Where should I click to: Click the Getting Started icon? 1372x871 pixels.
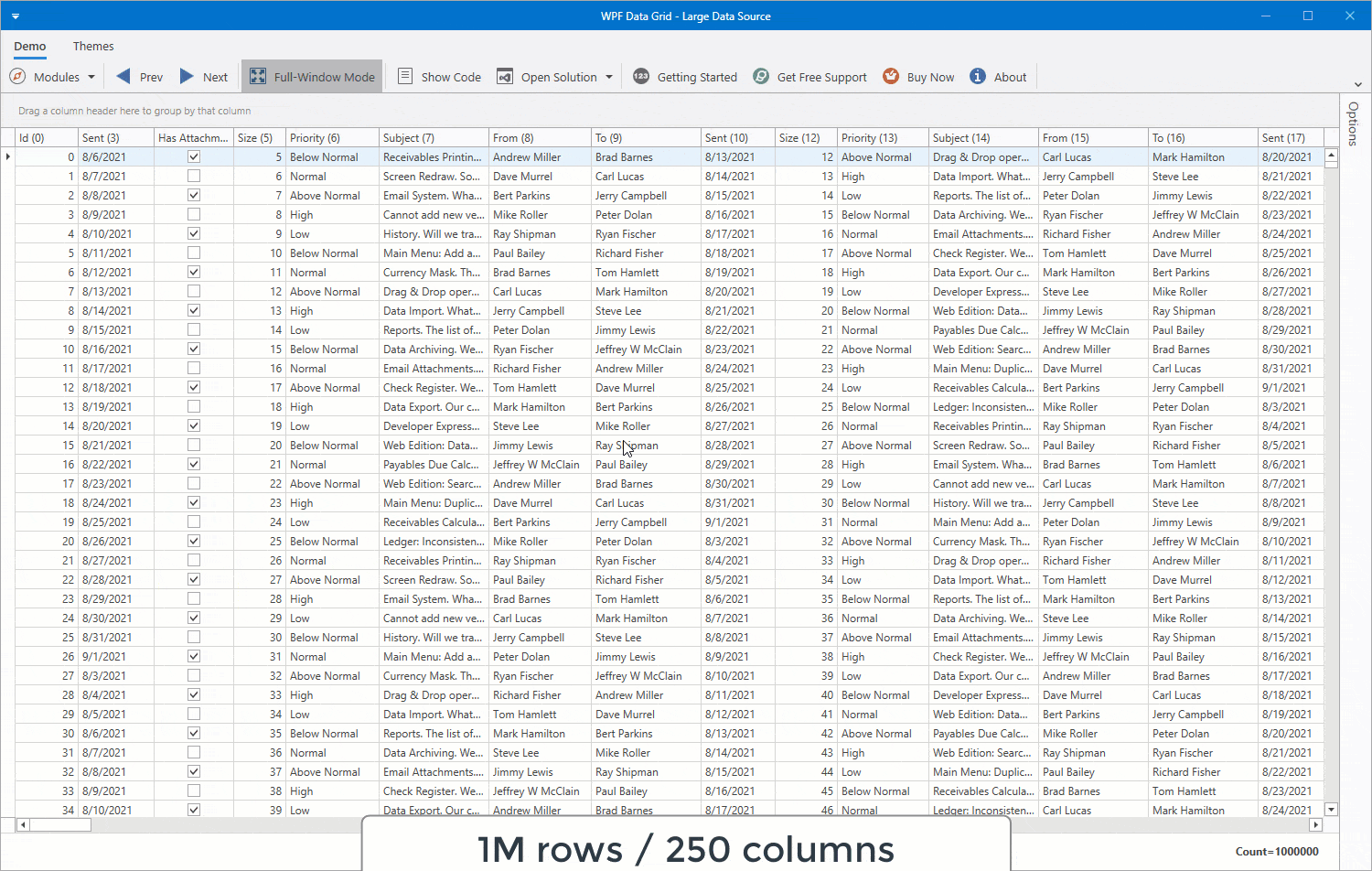click(641, 77)
